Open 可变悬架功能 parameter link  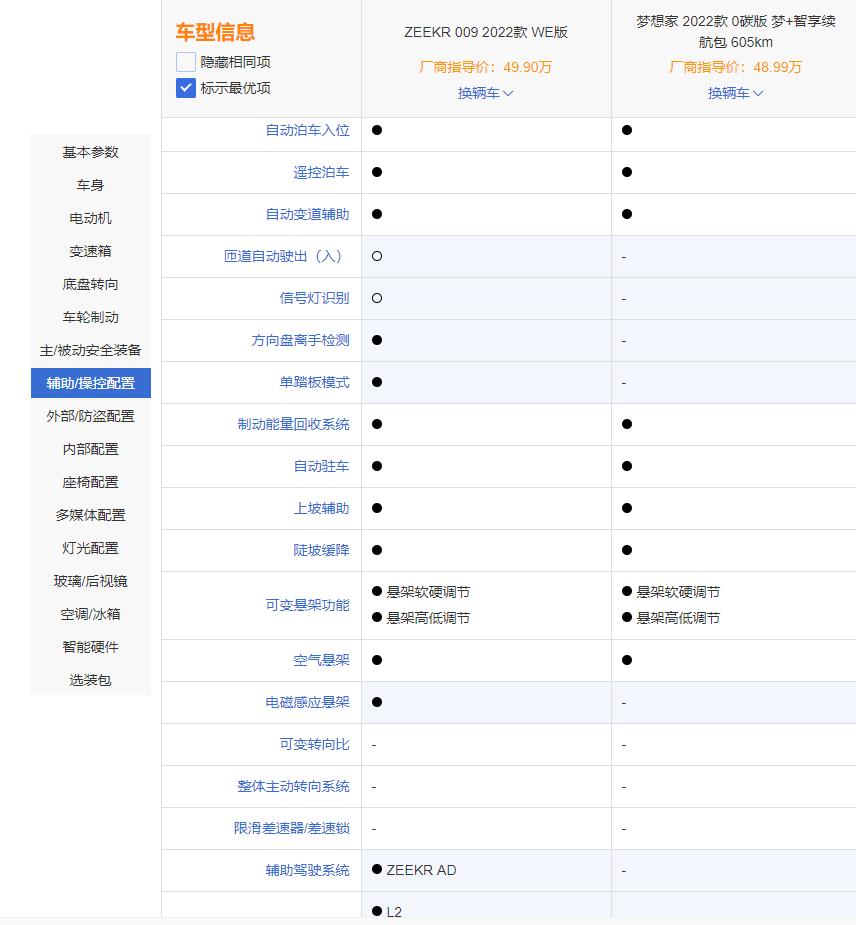click(x=308, y=605)
